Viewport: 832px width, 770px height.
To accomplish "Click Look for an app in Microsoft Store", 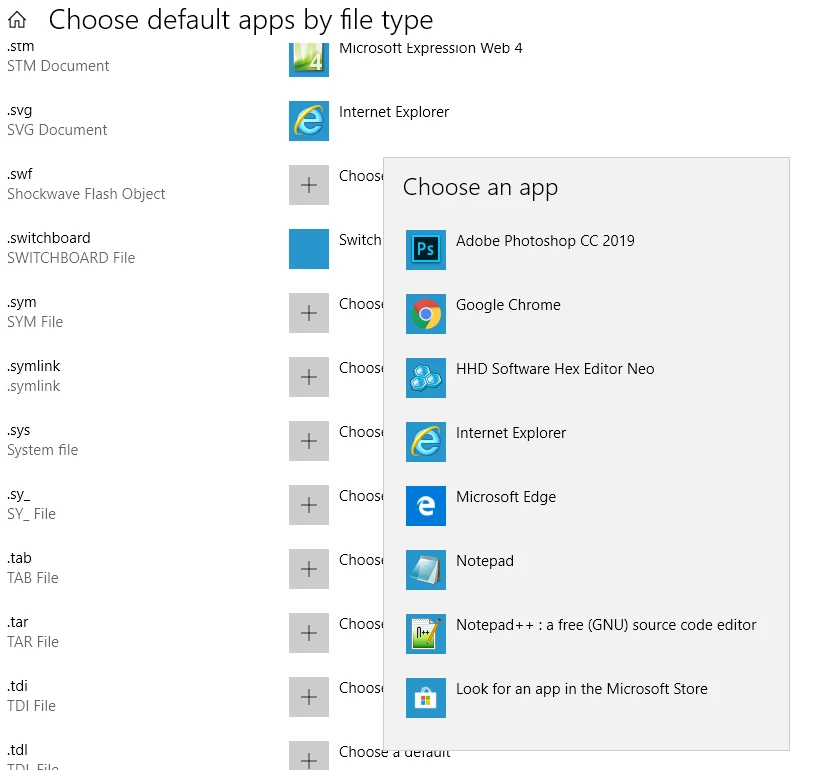I will pyautogui.click(x=582, y=689).
